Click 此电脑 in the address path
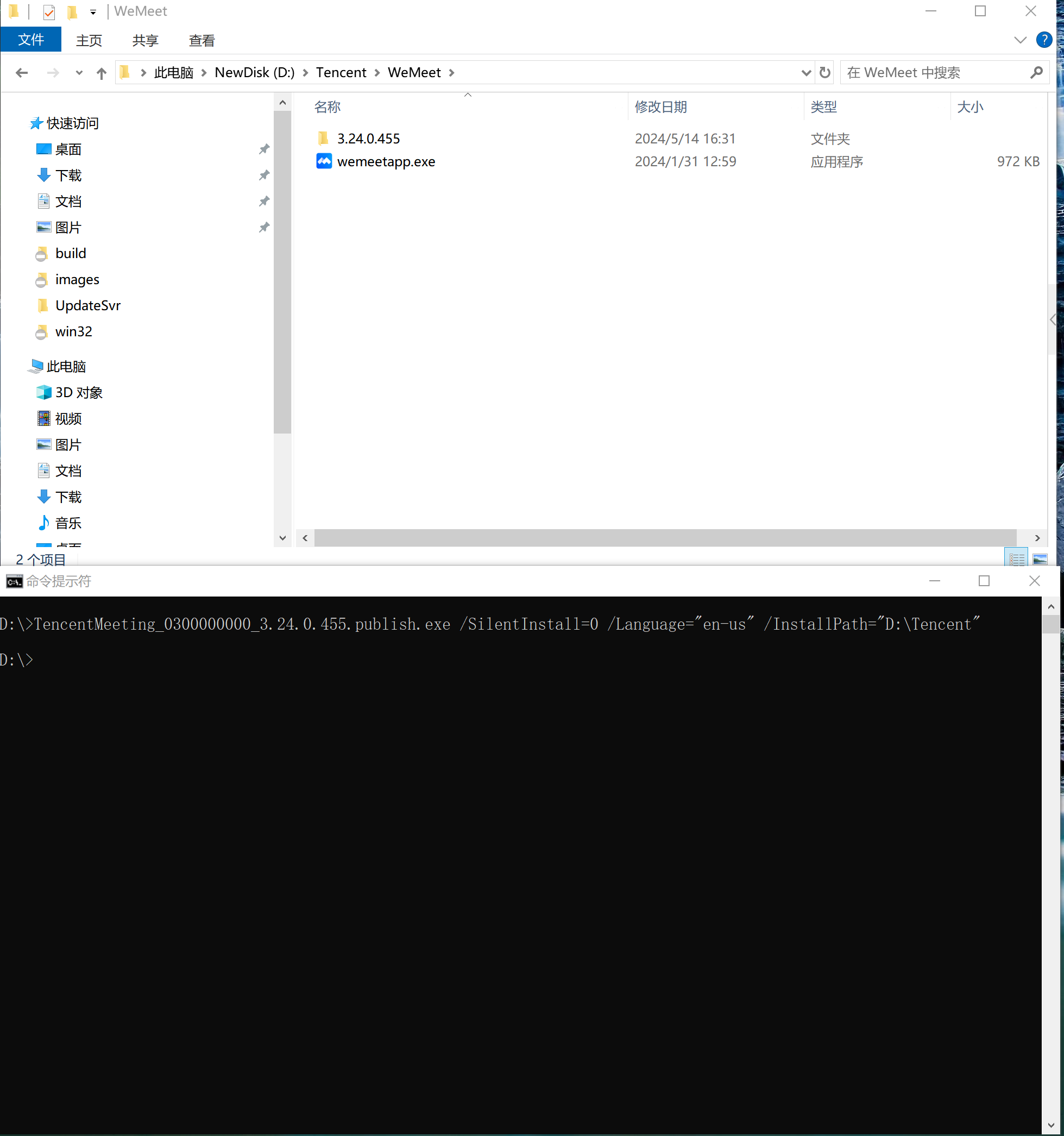Screen dimensions: 1064x1136 174,73
